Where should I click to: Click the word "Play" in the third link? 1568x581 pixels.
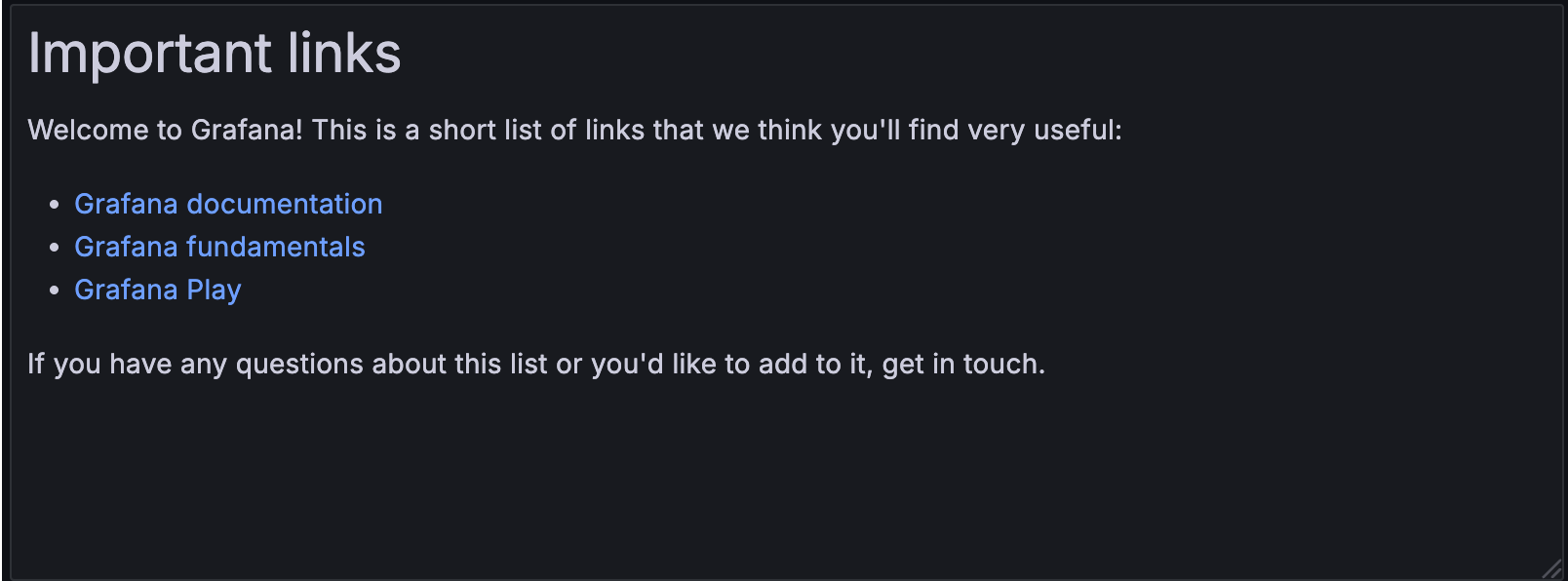tap(214, 290)
